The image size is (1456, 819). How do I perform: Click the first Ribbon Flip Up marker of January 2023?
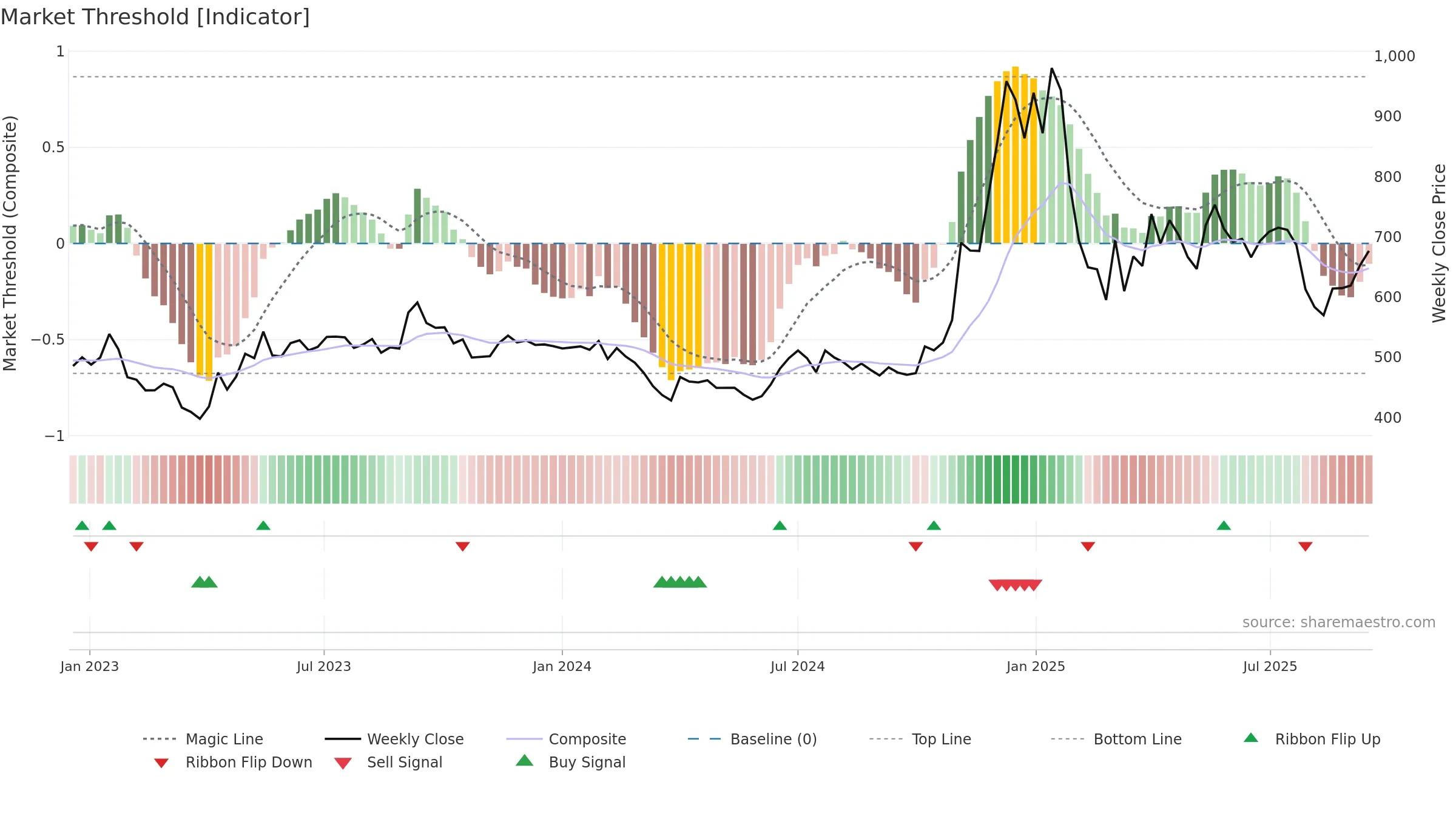[82, 525]
